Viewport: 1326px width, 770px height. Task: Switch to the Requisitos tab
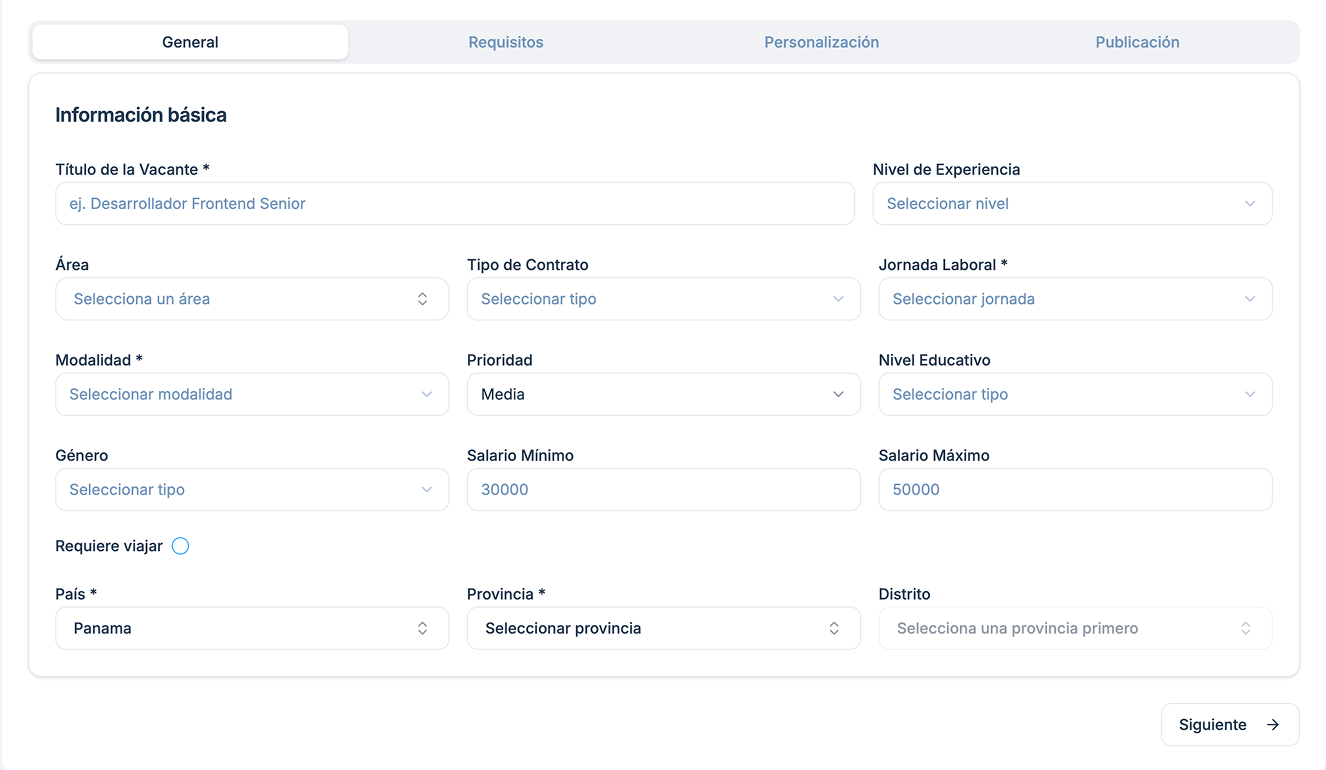pyautogui.click(x=506, y=42)
